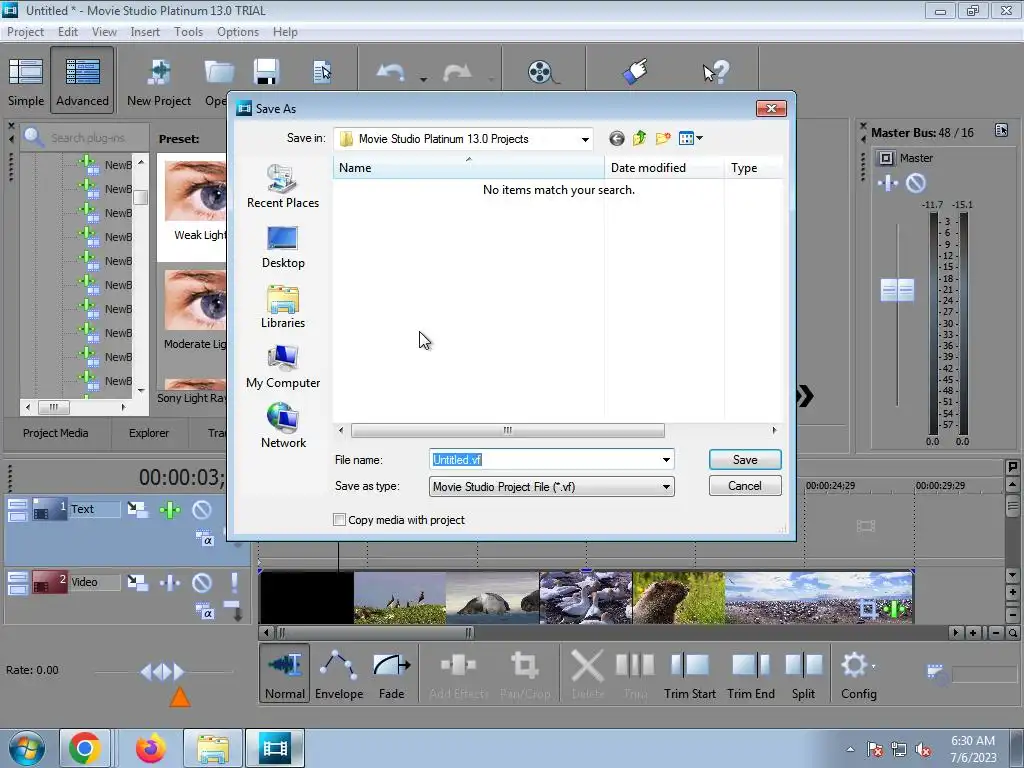Expand the Save in folder dropdown

tap(585, 138)
